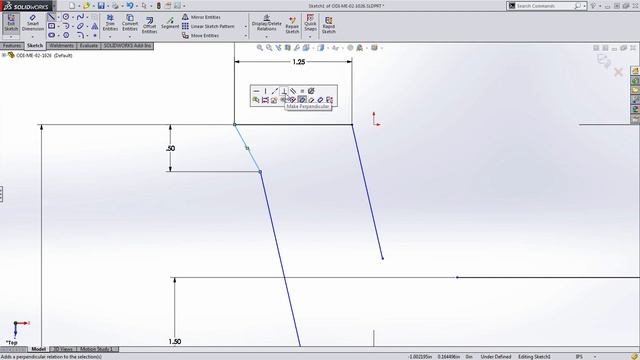Select the sketch Point tool

[x=95, y=36]
